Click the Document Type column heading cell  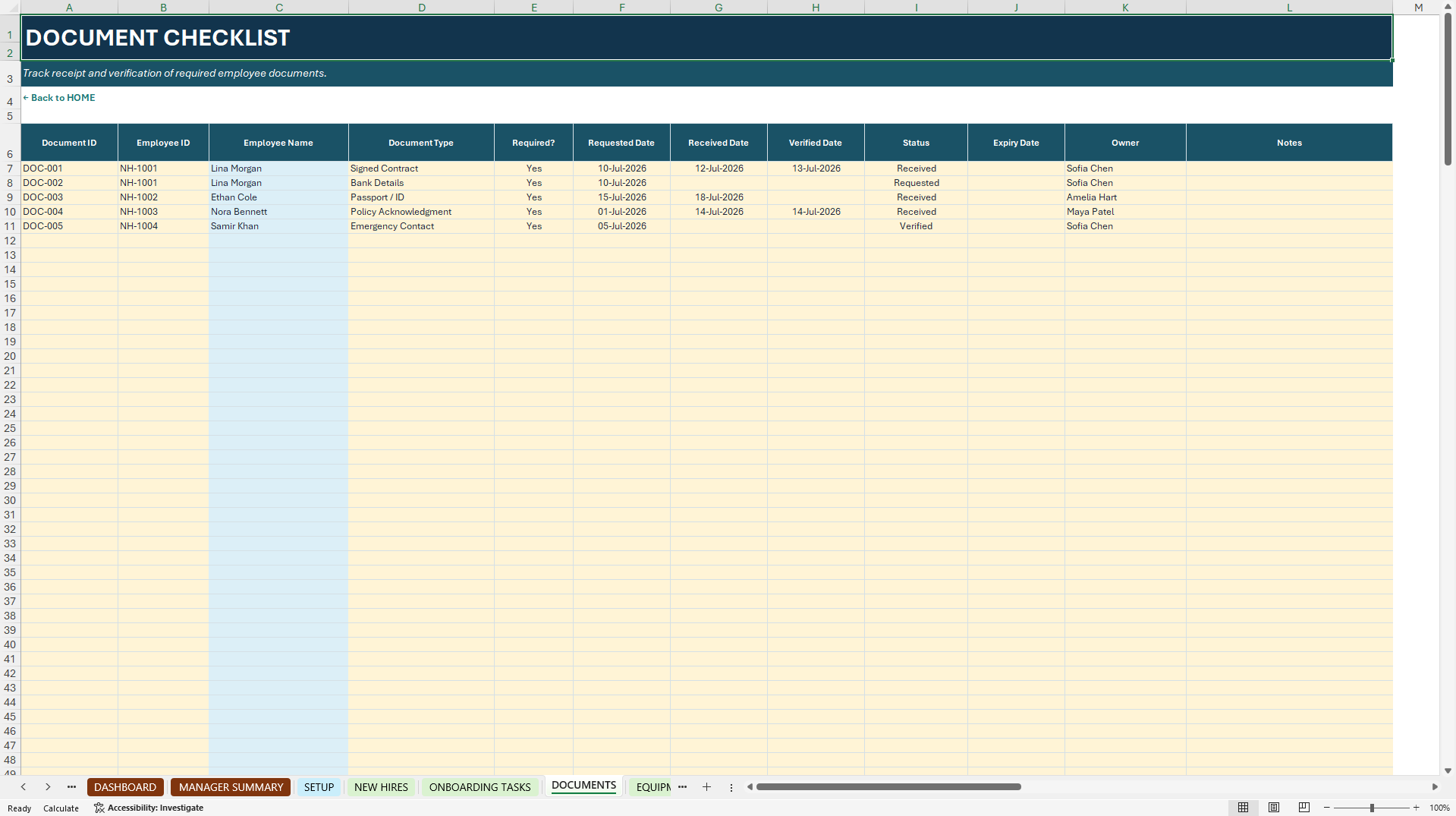[421, 143]
